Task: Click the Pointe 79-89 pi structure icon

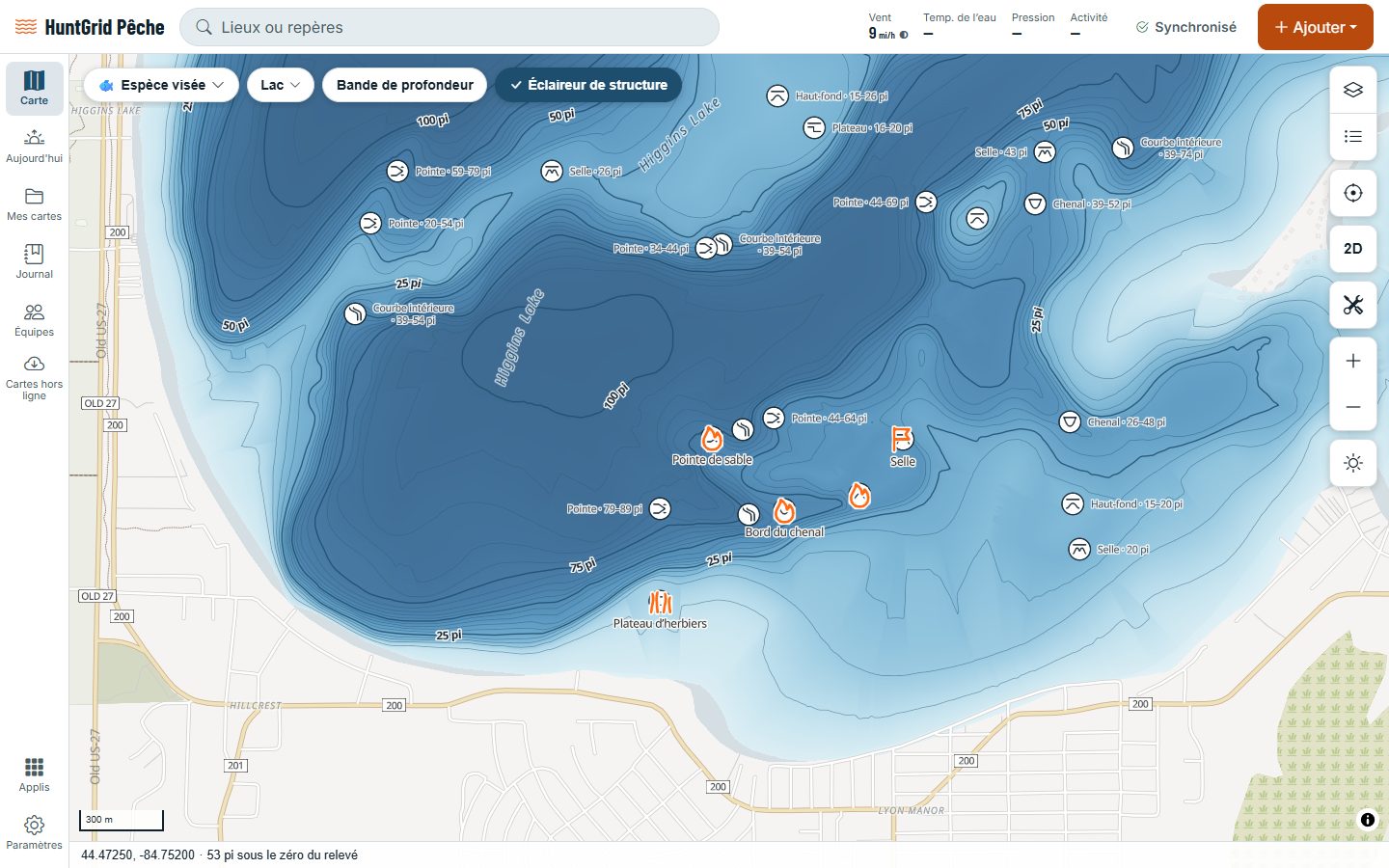Action: pos(660,509)
